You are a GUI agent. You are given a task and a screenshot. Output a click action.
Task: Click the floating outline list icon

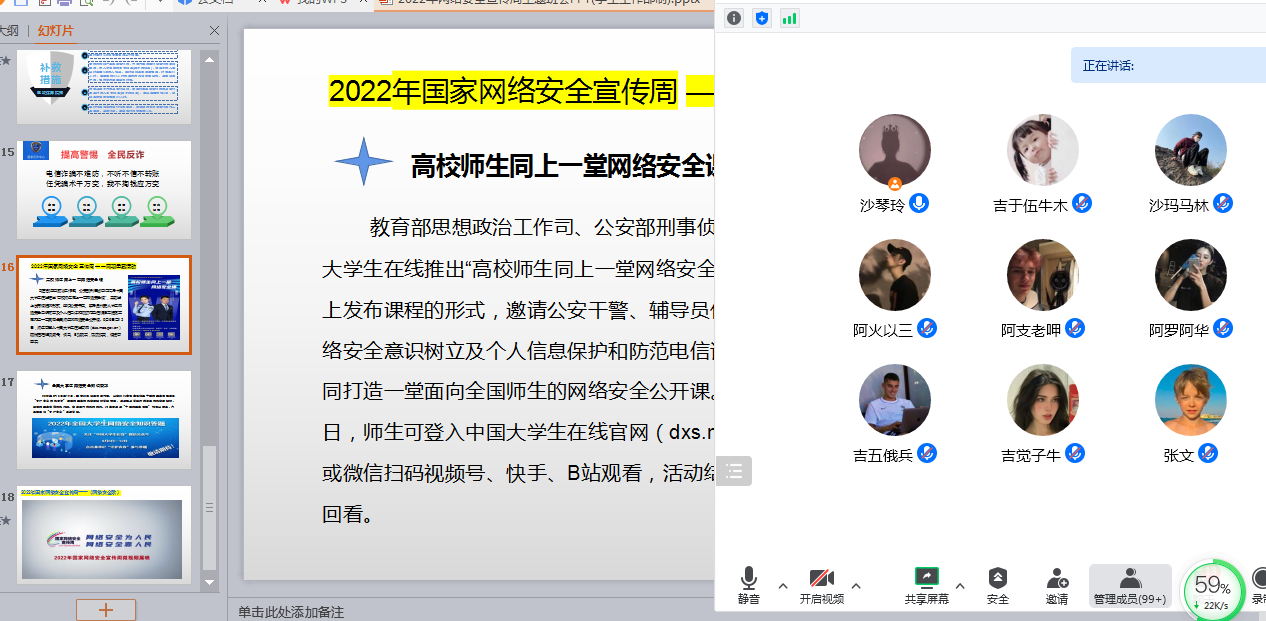[x=733, y=471]
